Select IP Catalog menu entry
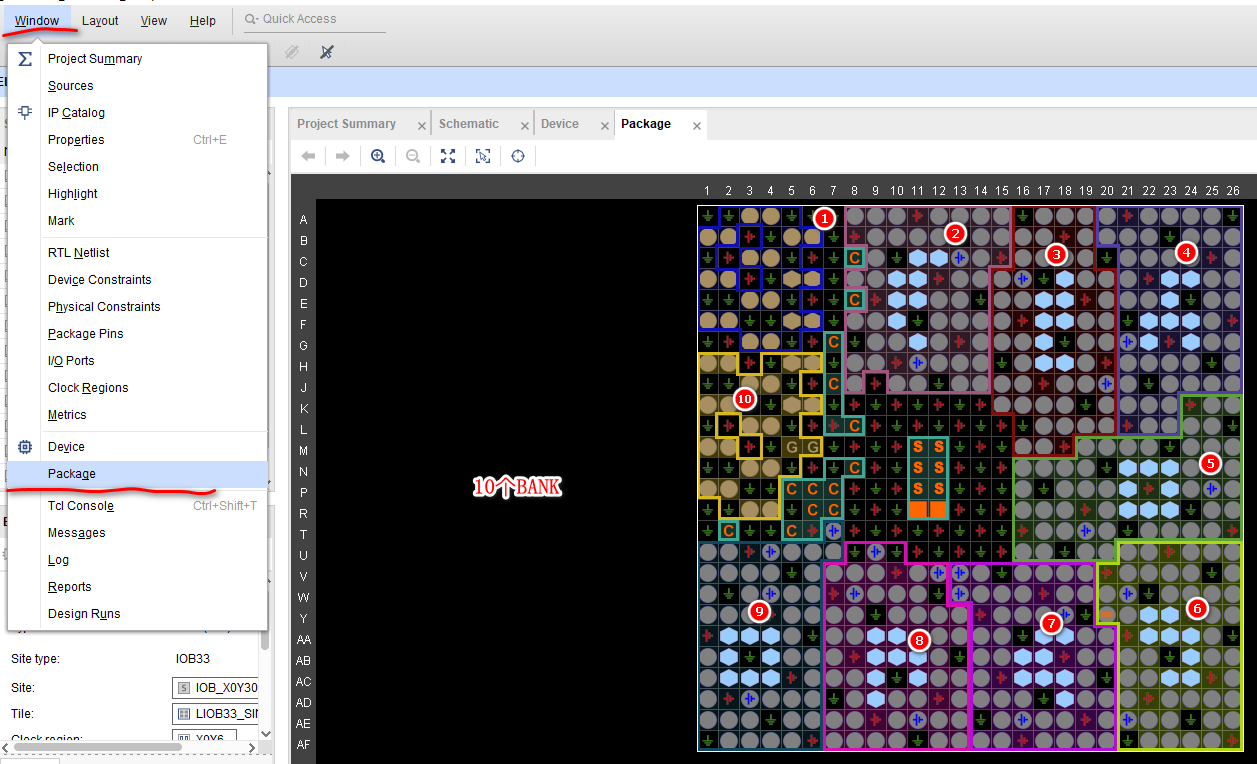This screenshot has width=1257, height=764. (137, 113)
